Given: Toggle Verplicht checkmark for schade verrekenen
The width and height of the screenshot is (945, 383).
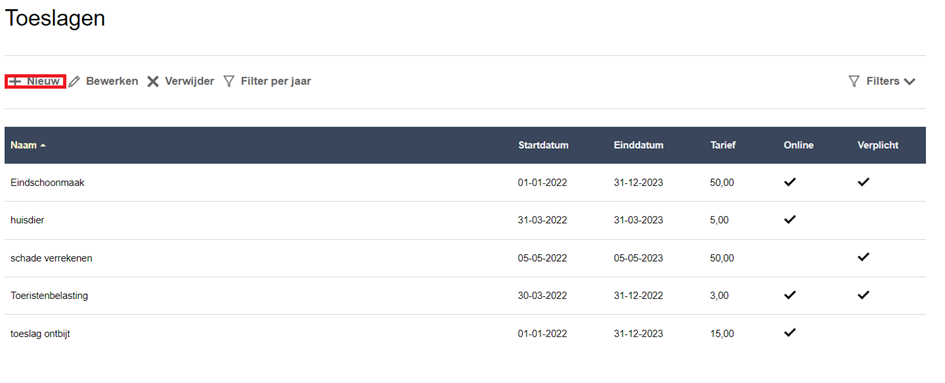Looking at the screenshot, I should click(x=864, y=257).
